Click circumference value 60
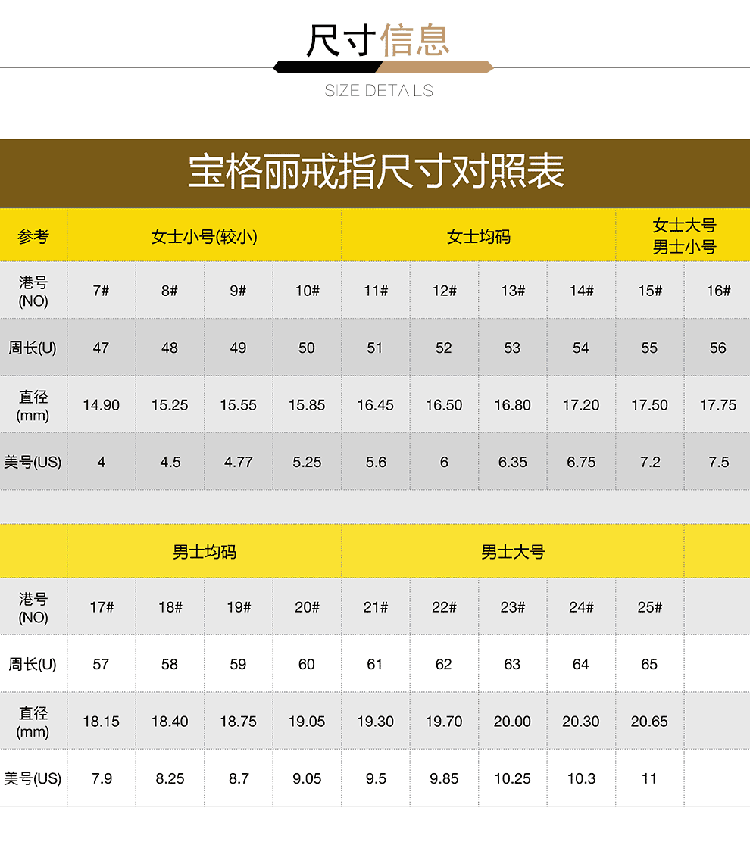Viewport: 750px width, 848px height. pyautogui.click(x=307, y=664)
